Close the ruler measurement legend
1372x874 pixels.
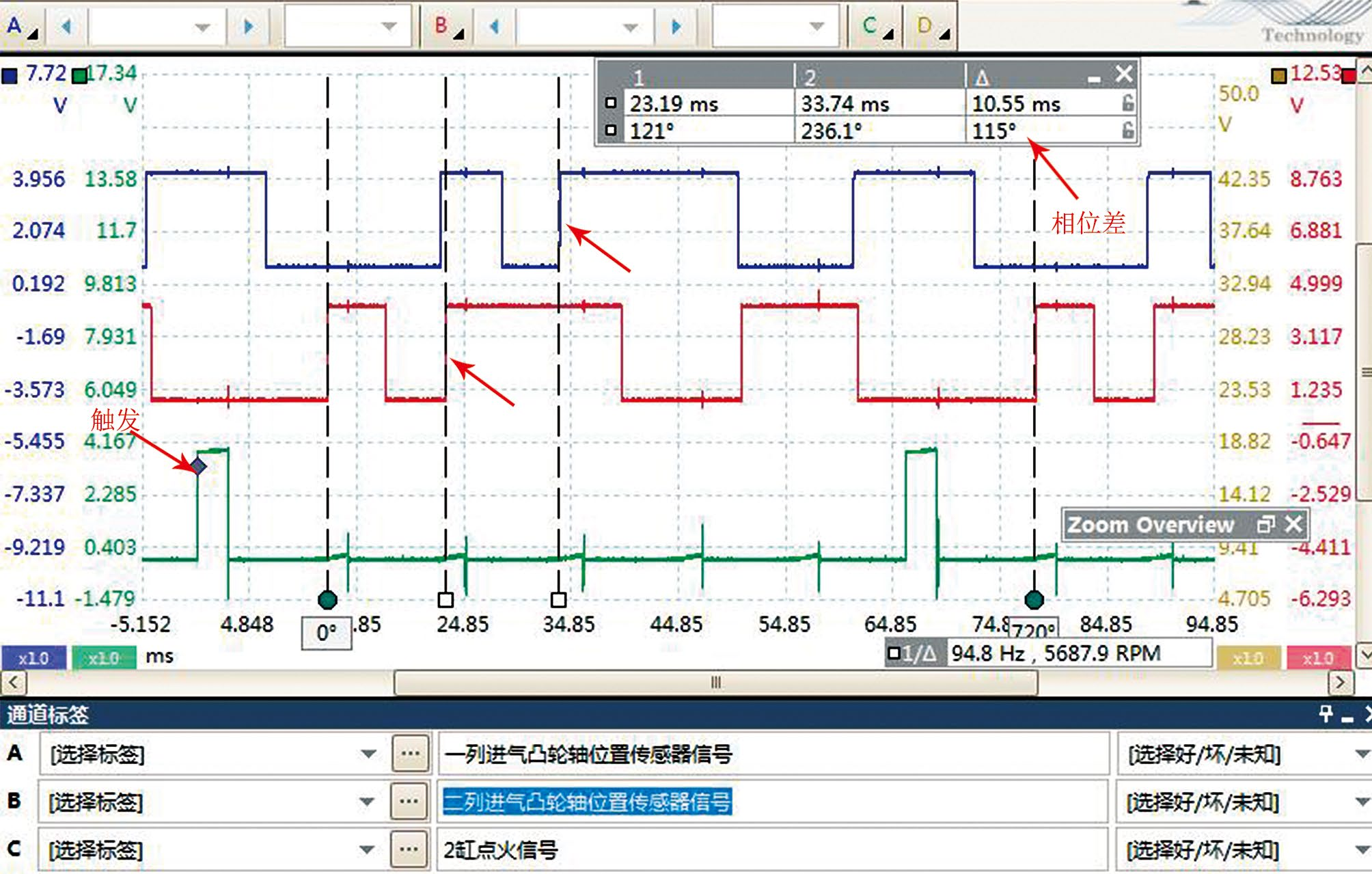(1123, 74)
